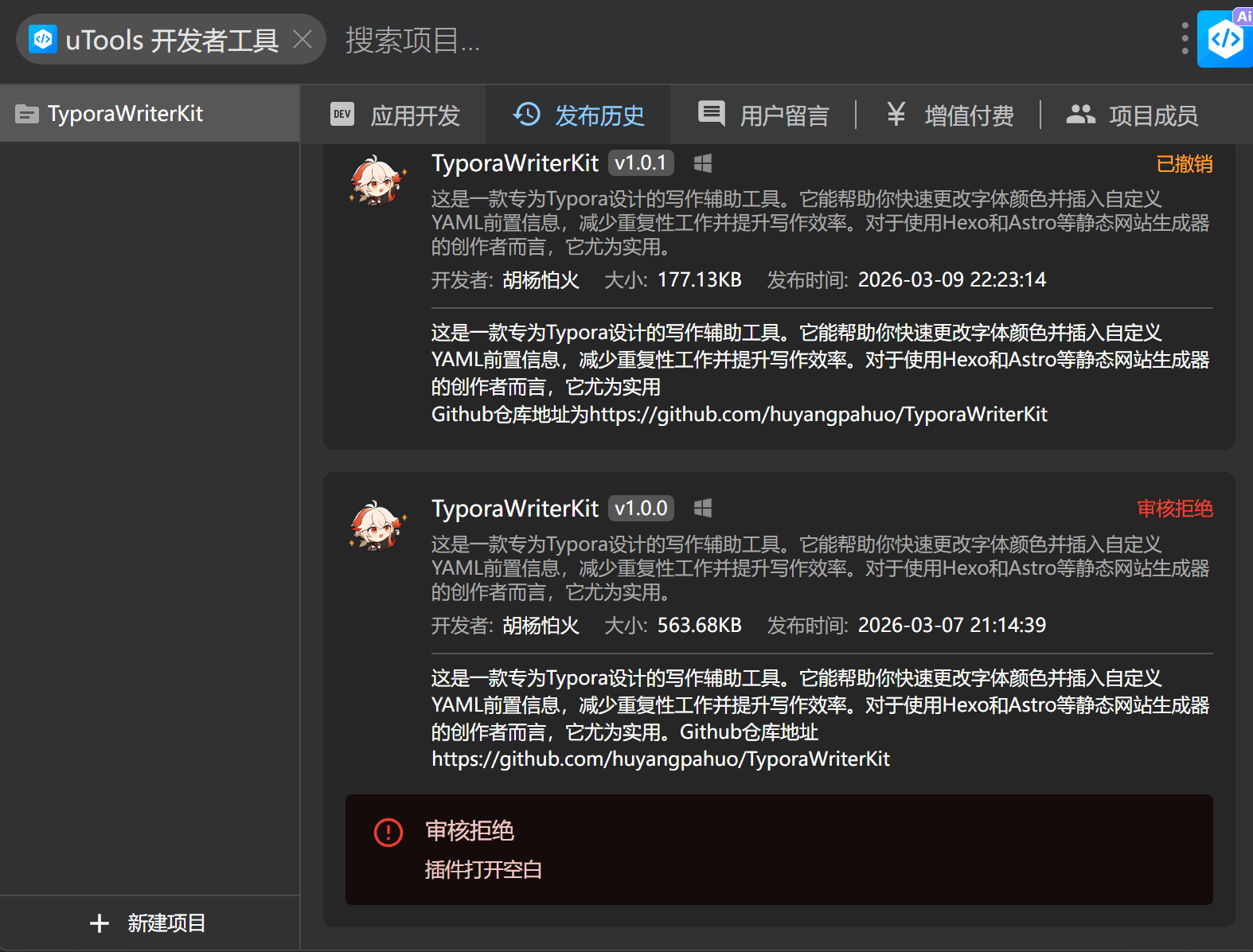The image size is (1253, 952).
Task: Click the Windows platform icon for v1.0.1
Action: (x=702, y=164)
